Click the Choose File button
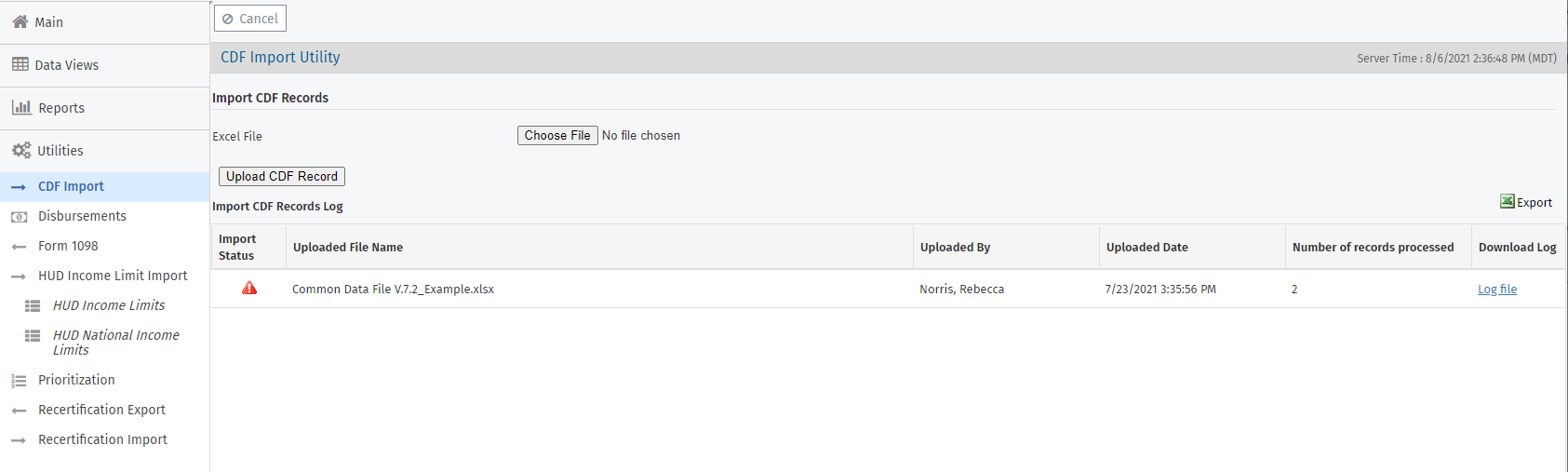The height and width of the screenshot is (472, 1568). 557,135
